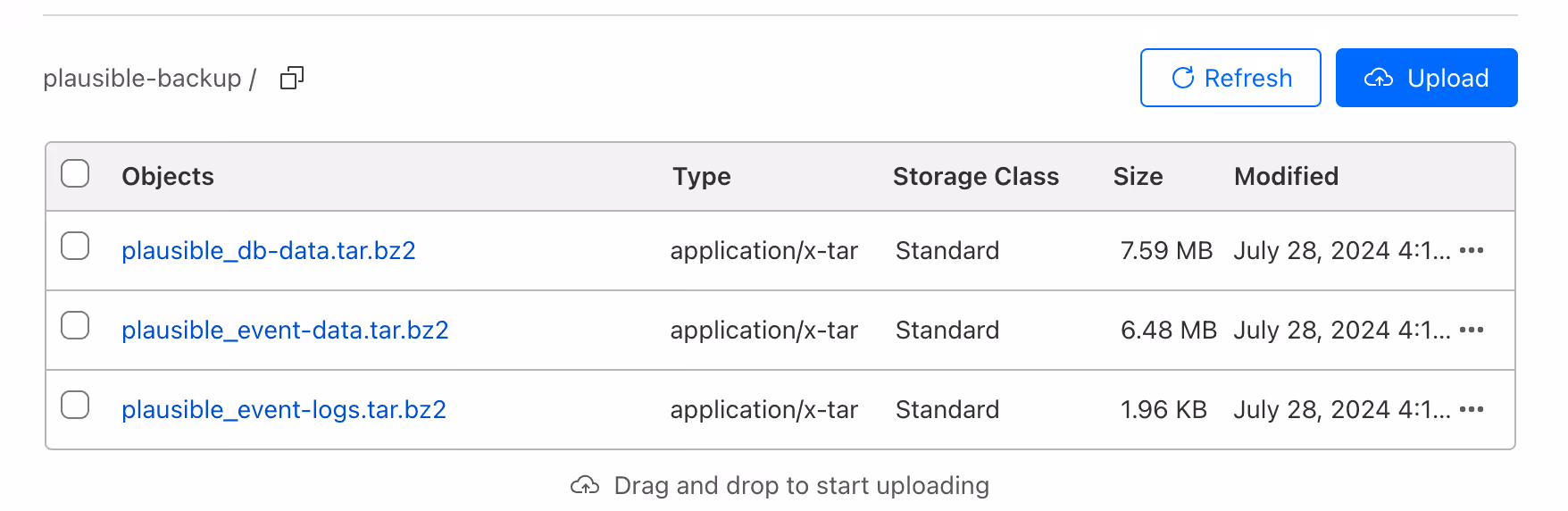Open the plausible_event-data.tar.bz2 object link

click(285, 330)
